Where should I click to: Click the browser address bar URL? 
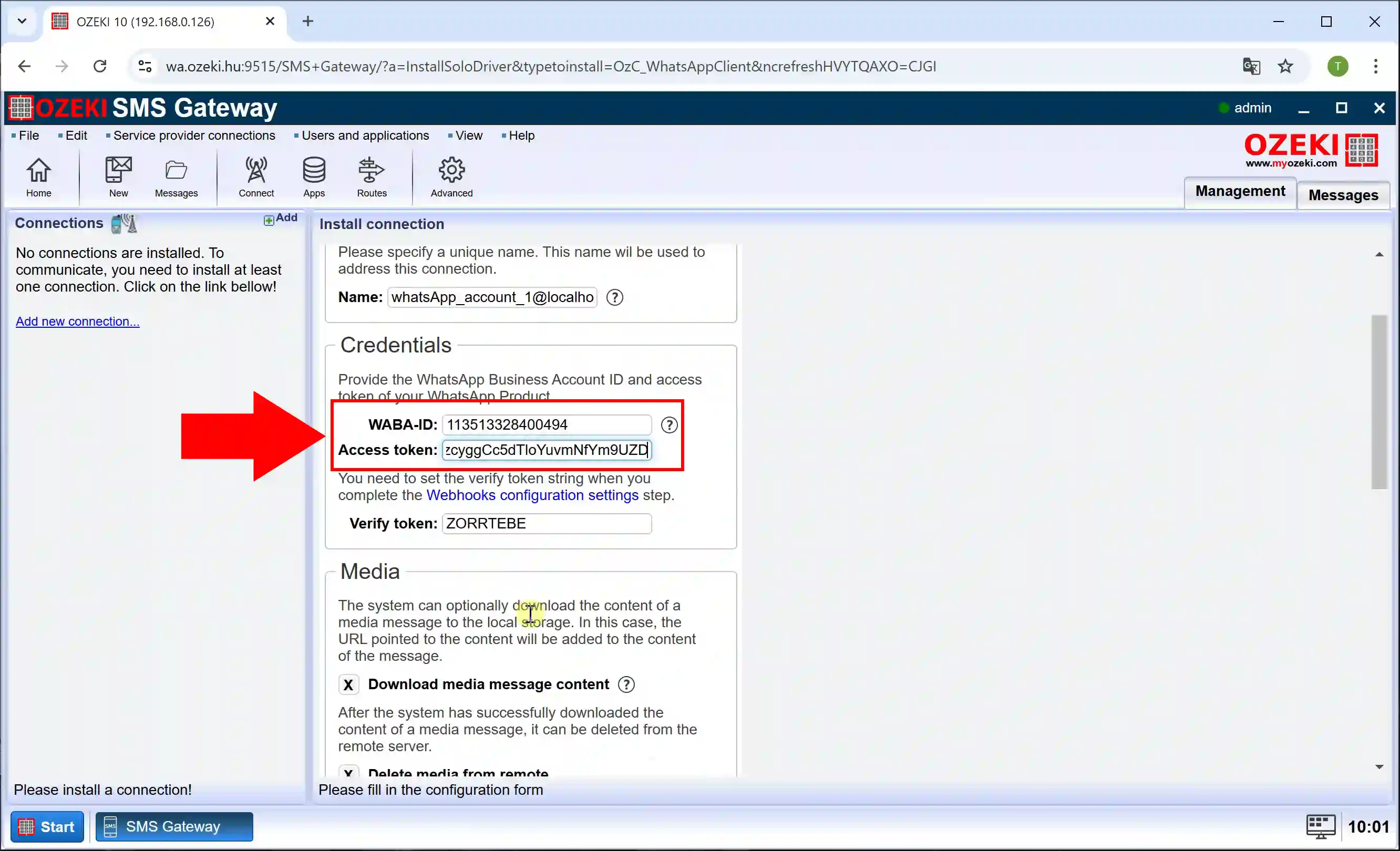coord(551,67)
